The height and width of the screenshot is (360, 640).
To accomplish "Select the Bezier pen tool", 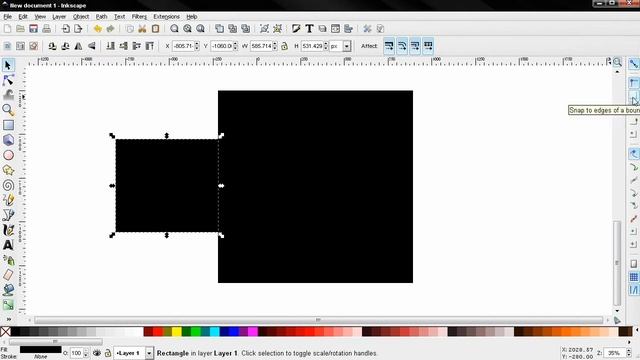I will click(x=8, y=215).
